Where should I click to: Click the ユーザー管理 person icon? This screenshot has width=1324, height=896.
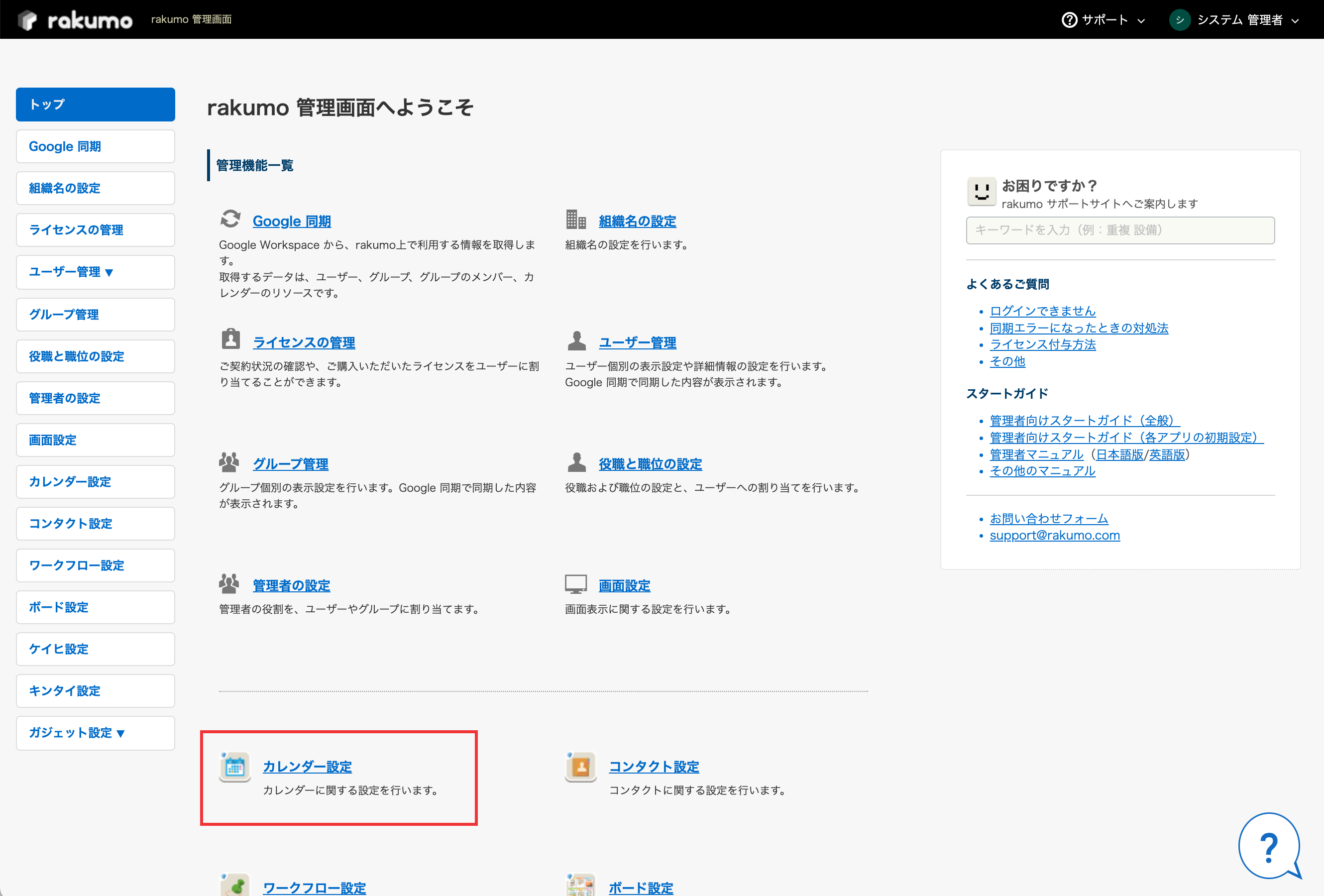coord(576,340)
